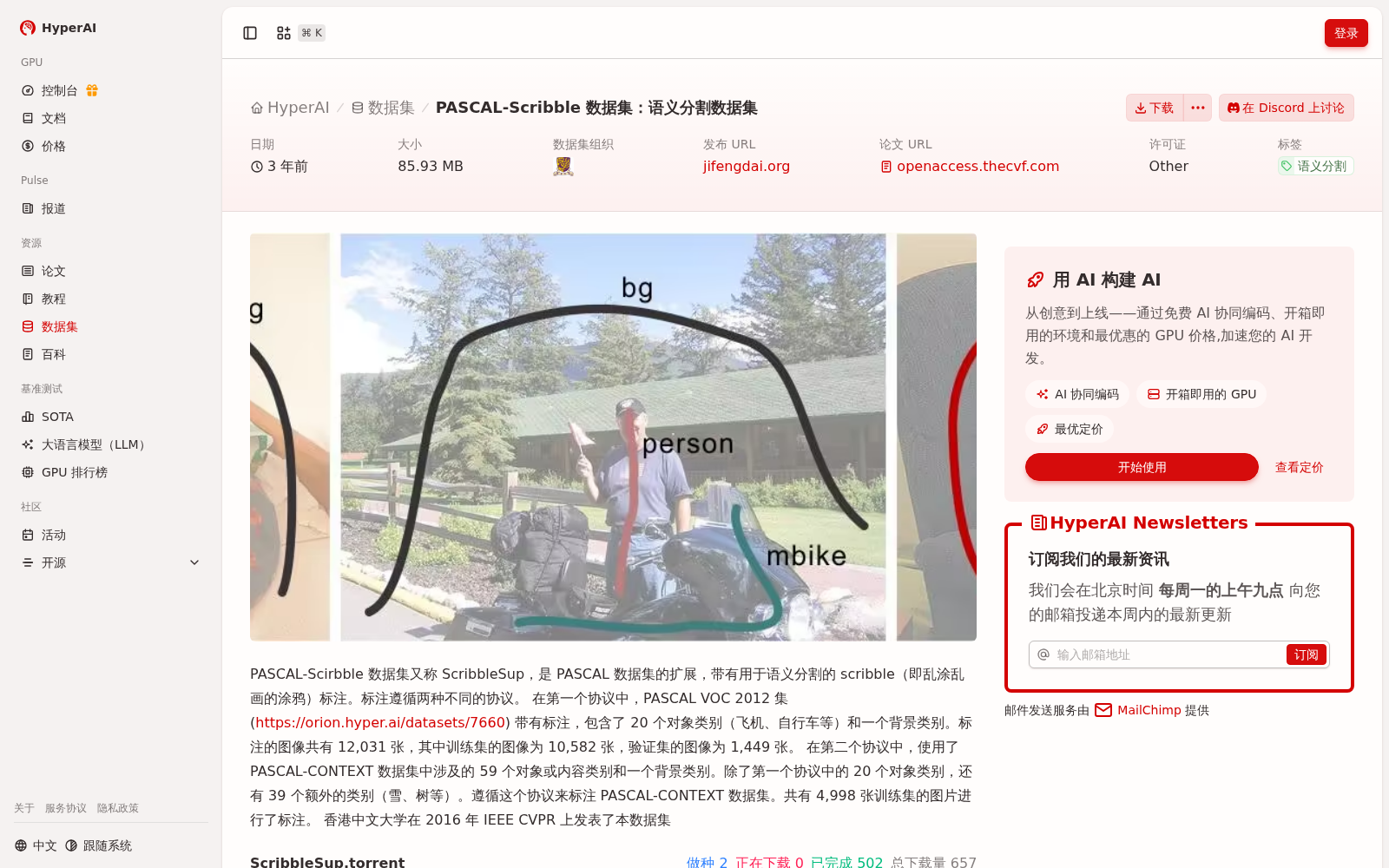Go to 数据集 breadcrumb link

point(383,108)
